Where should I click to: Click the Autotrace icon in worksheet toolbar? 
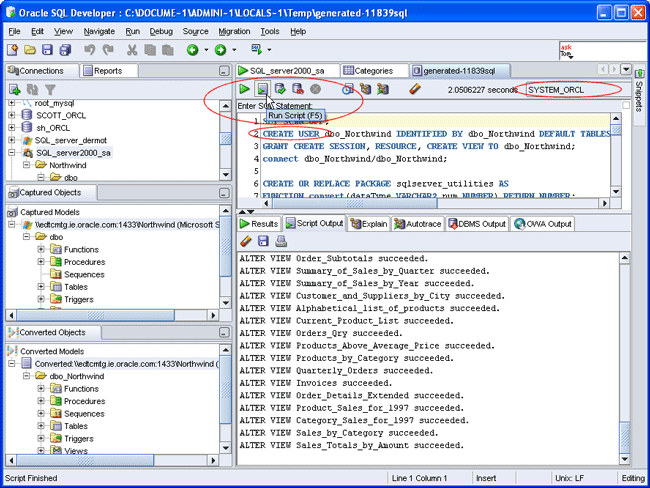coord(383,89)
